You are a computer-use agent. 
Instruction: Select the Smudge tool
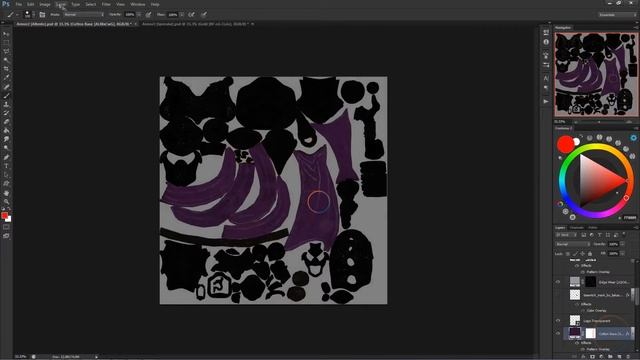click(6, 140)
